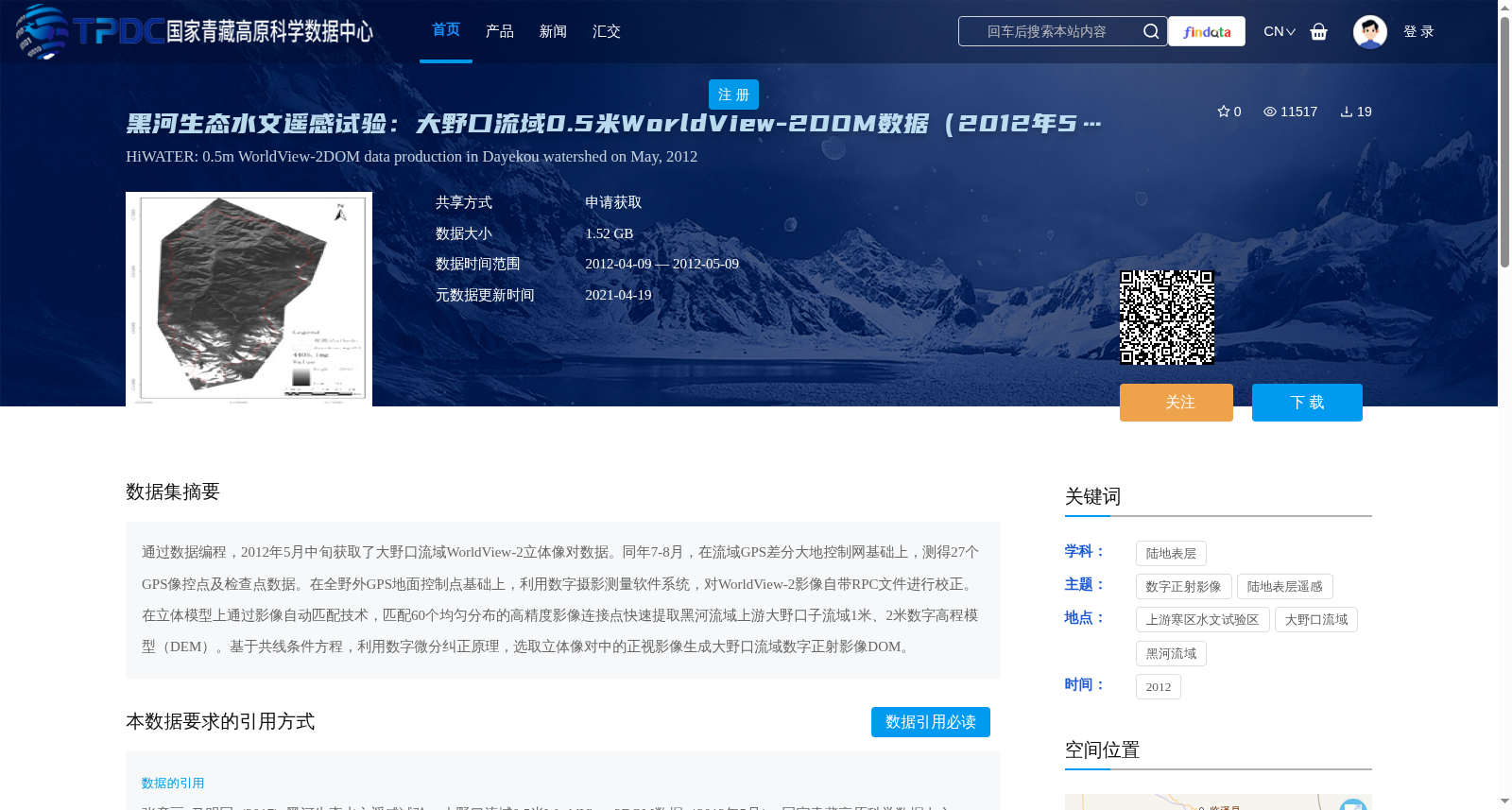Open the 汇交 menu item

[x=607, y=31]
